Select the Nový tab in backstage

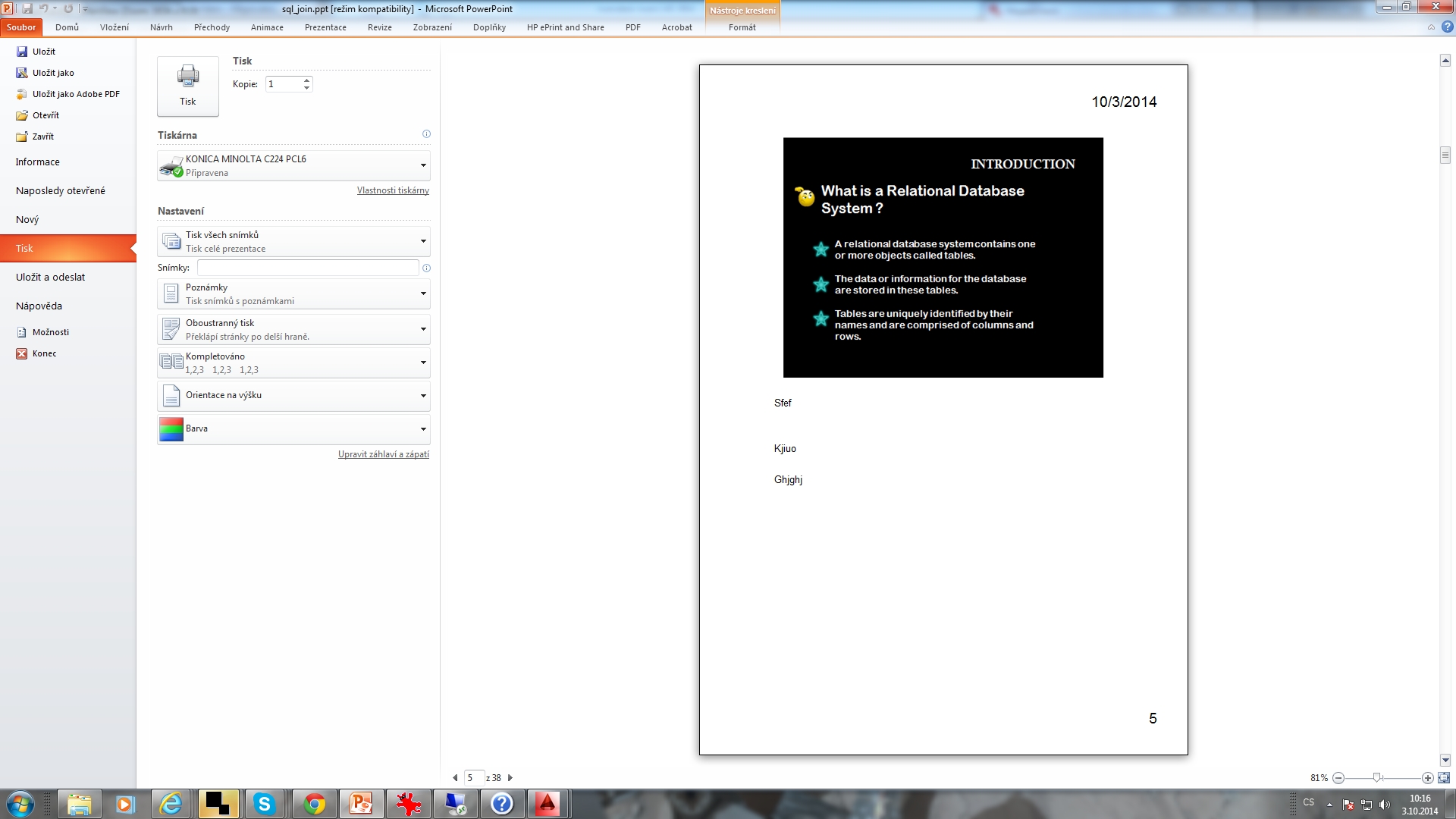pos(68,220)
